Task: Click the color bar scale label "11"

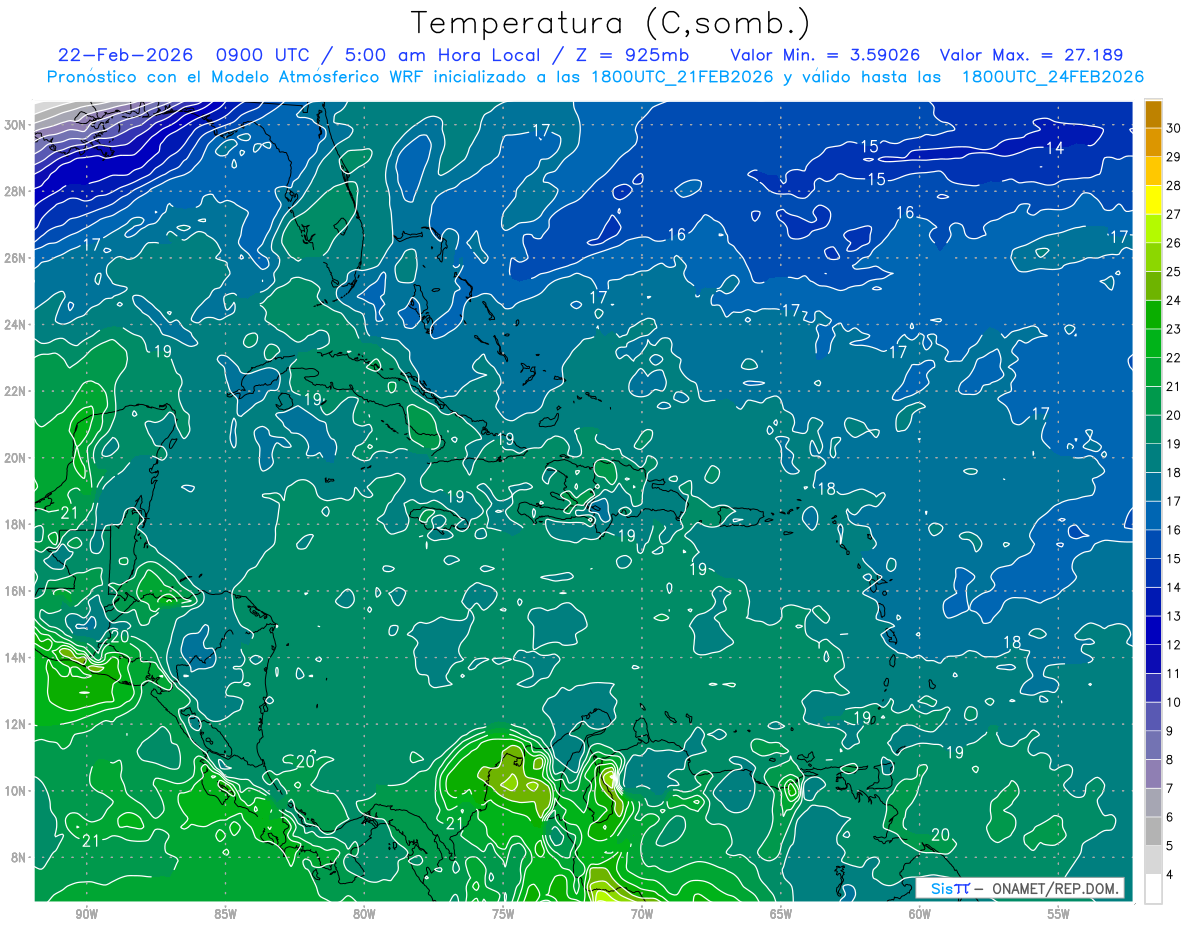Action: 1174,674
